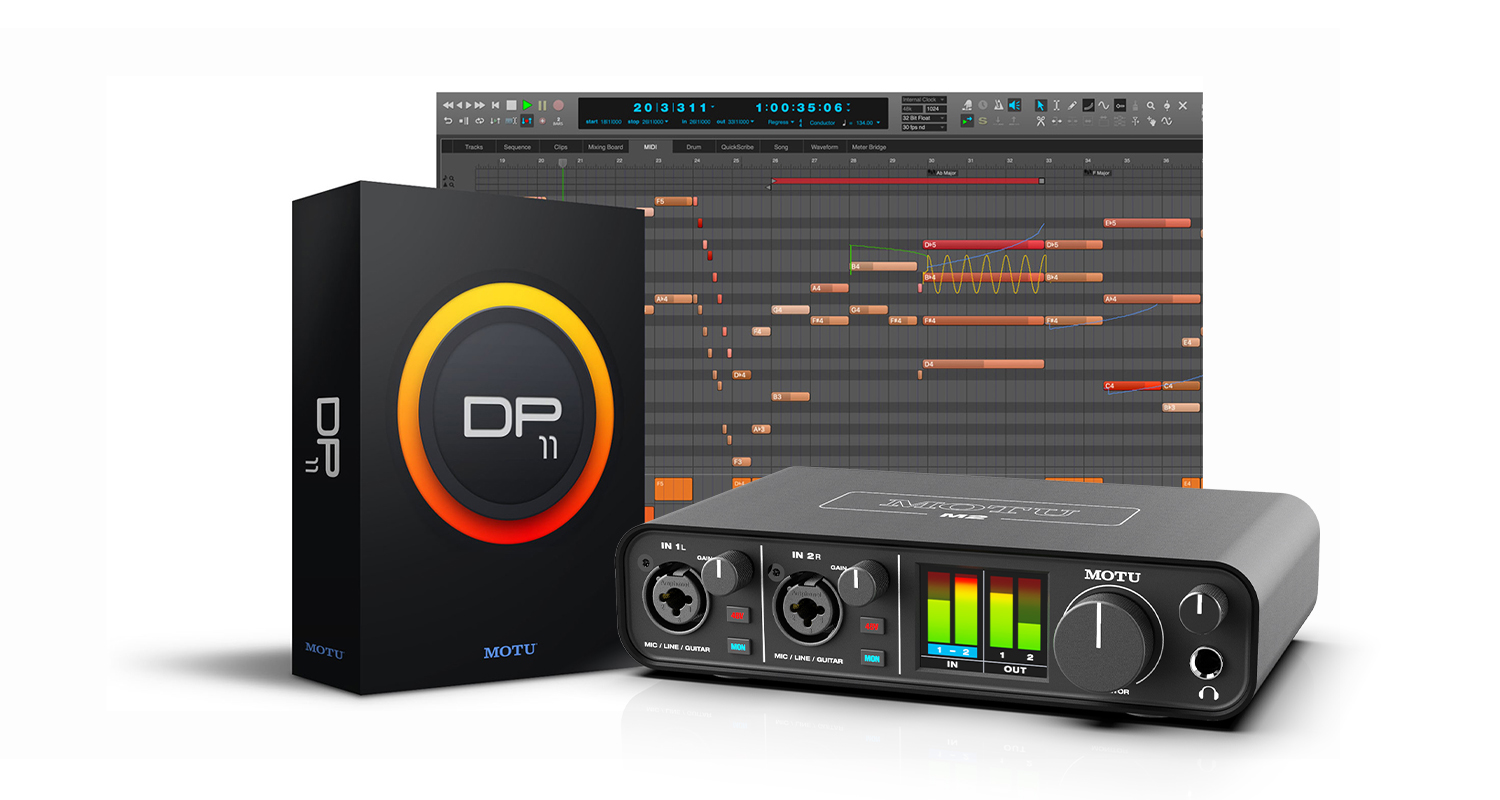Open the tempo 134.00 dropdown arrow
Screen dimensions: 1500x800
click(878, 123)
